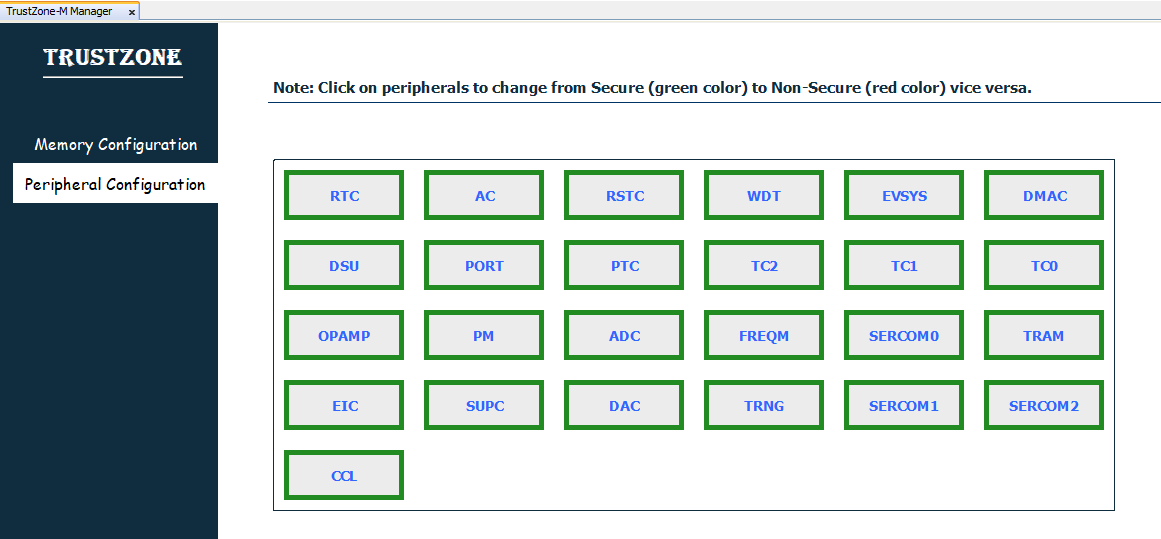This screenshot has width=1161, height=539.
Task: Toggle PORT peripheral security state
Action: 484,266
